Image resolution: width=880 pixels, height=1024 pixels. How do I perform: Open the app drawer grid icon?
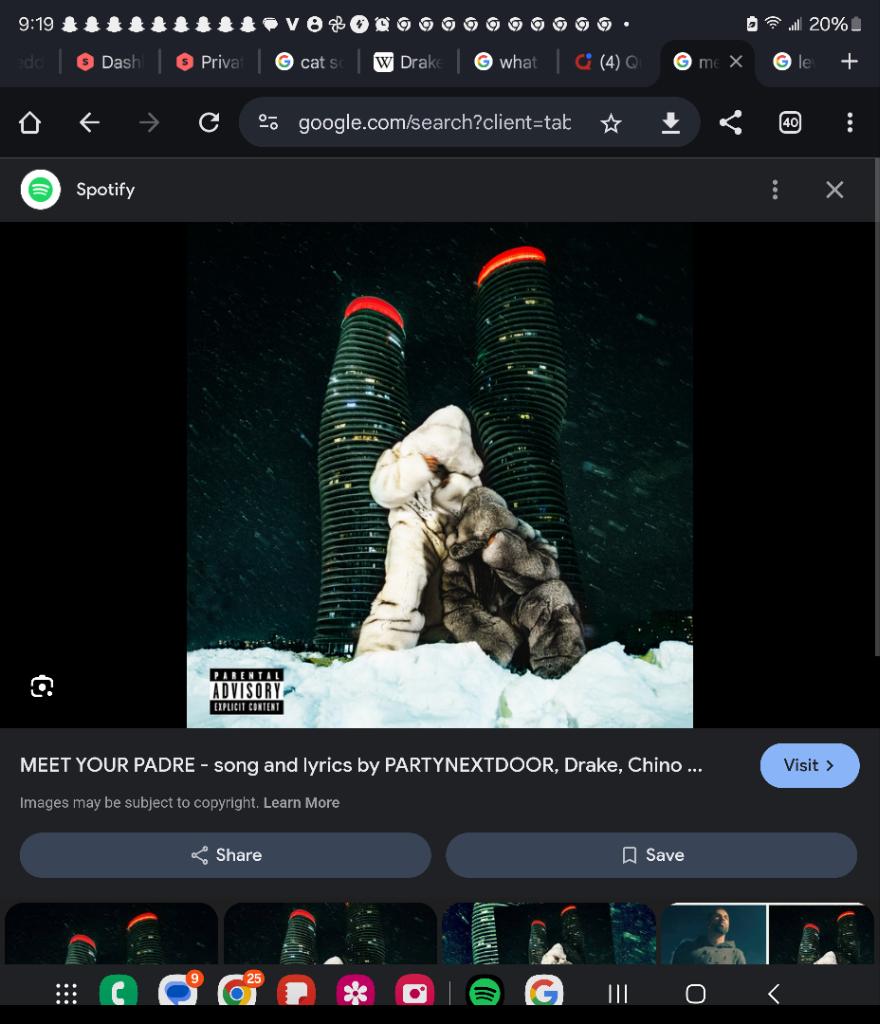66,993
